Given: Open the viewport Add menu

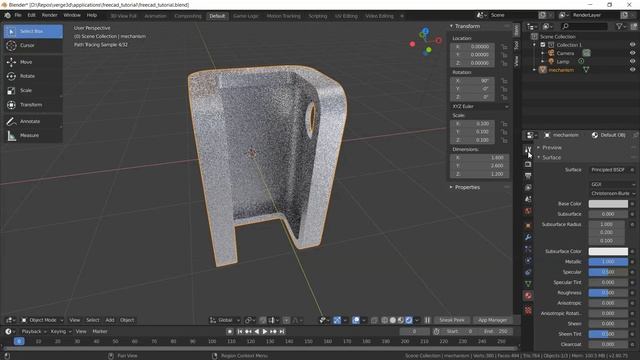Looking at the screenshot, I should 110,320.
